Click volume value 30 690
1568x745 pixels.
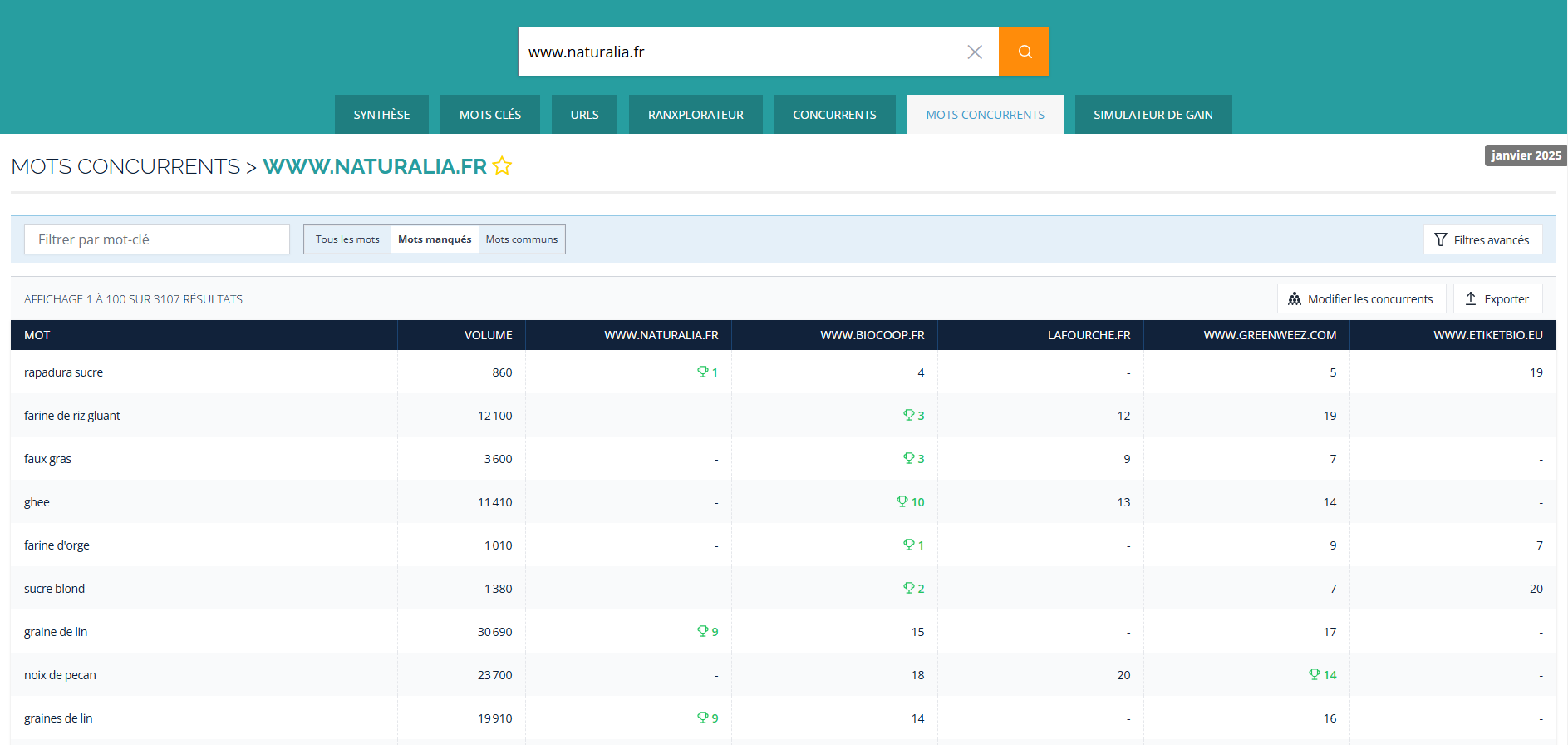(494, 632)
